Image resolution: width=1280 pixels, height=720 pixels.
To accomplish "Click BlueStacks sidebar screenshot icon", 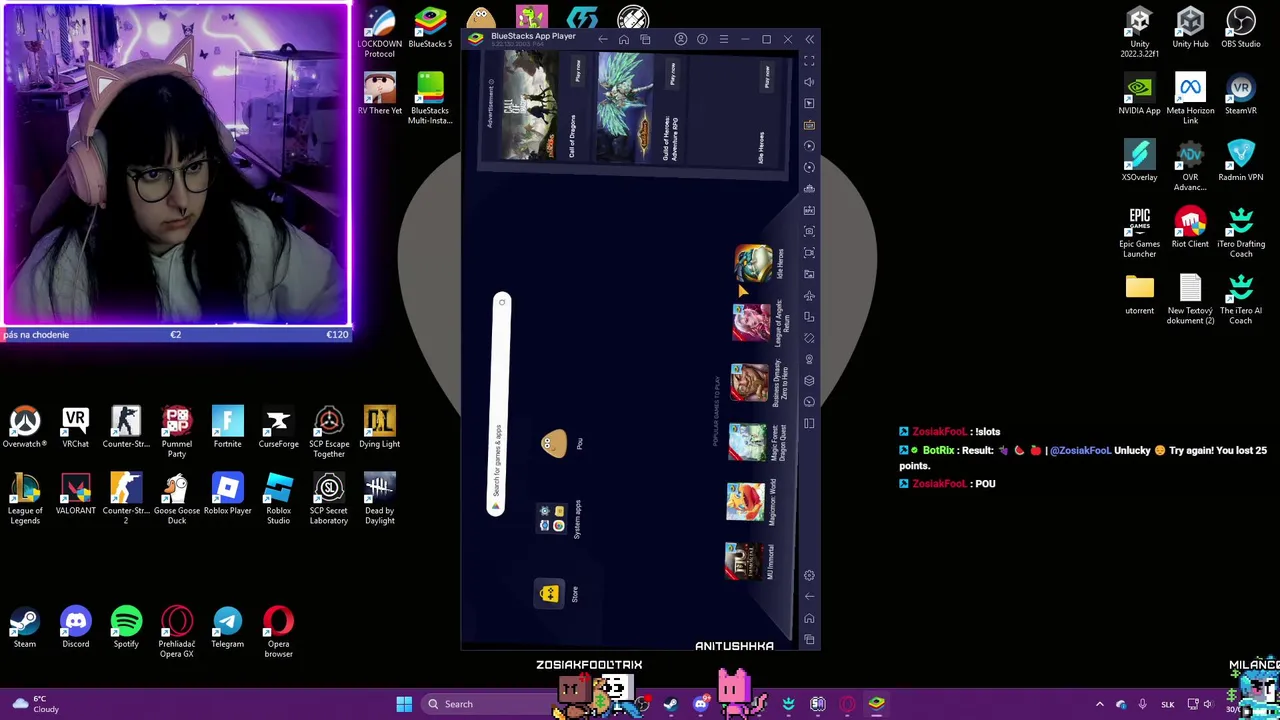I will 809,231.
